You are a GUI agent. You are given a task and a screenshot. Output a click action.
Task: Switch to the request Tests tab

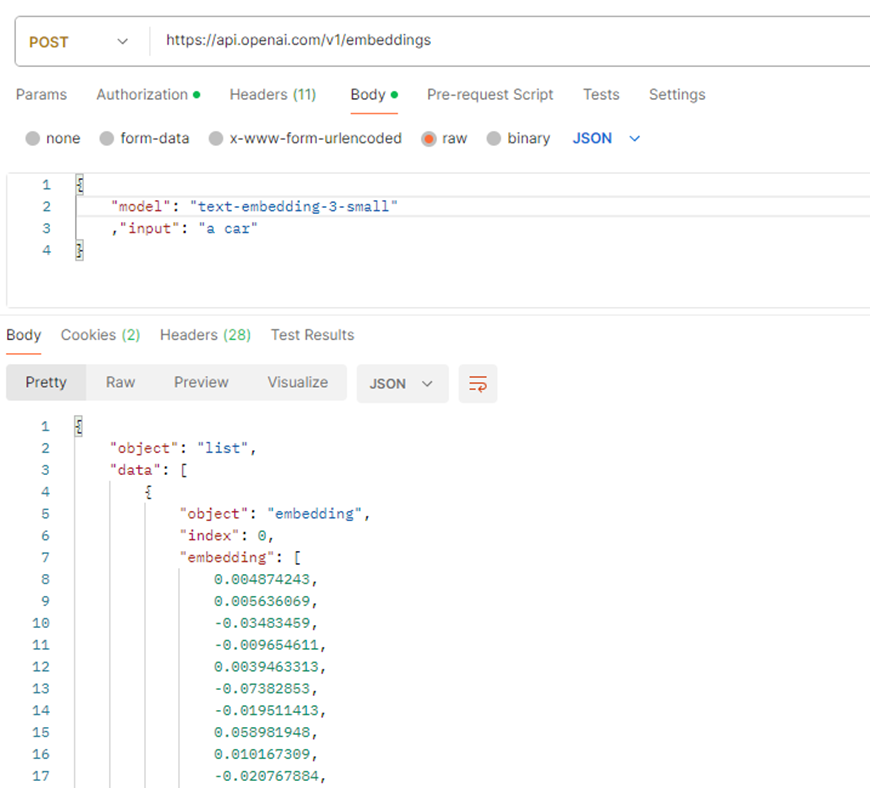pos(601,95)
